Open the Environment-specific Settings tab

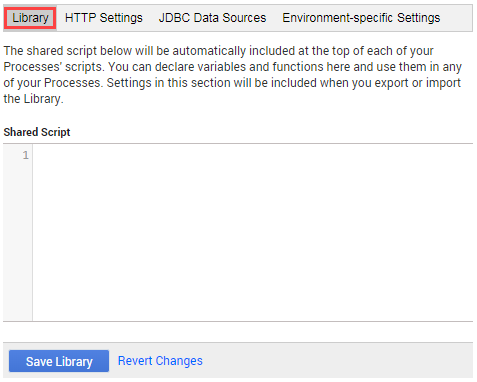pyautogui.click(x=361, y=18)
